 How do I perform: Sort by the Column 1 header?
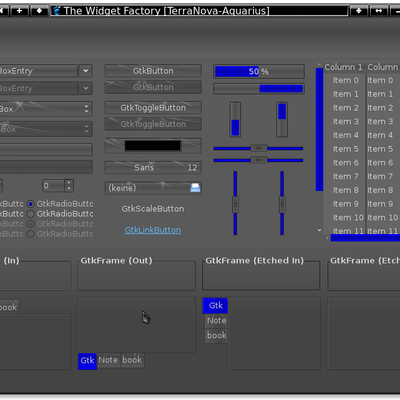(343, 67)
